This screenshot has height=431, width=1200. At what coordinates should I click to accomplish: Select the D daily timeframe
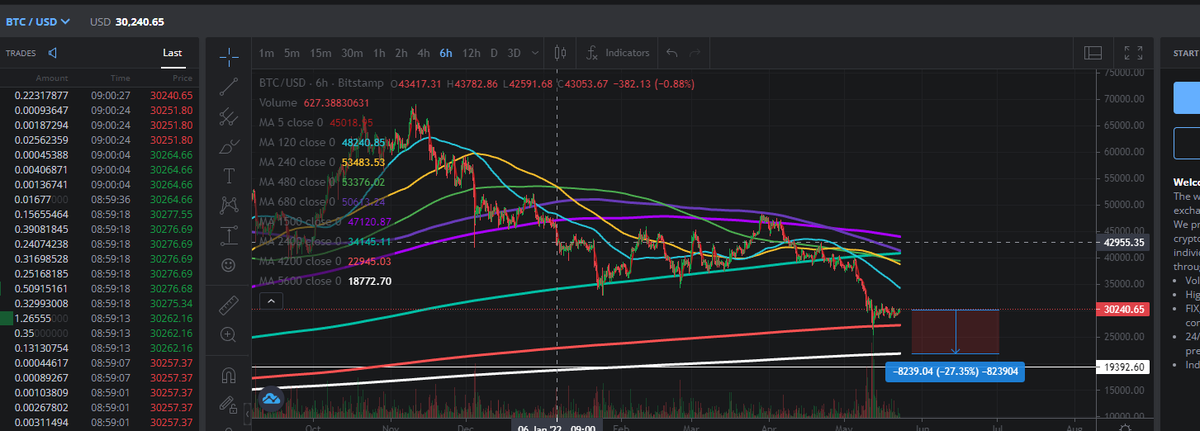[494, 53]
